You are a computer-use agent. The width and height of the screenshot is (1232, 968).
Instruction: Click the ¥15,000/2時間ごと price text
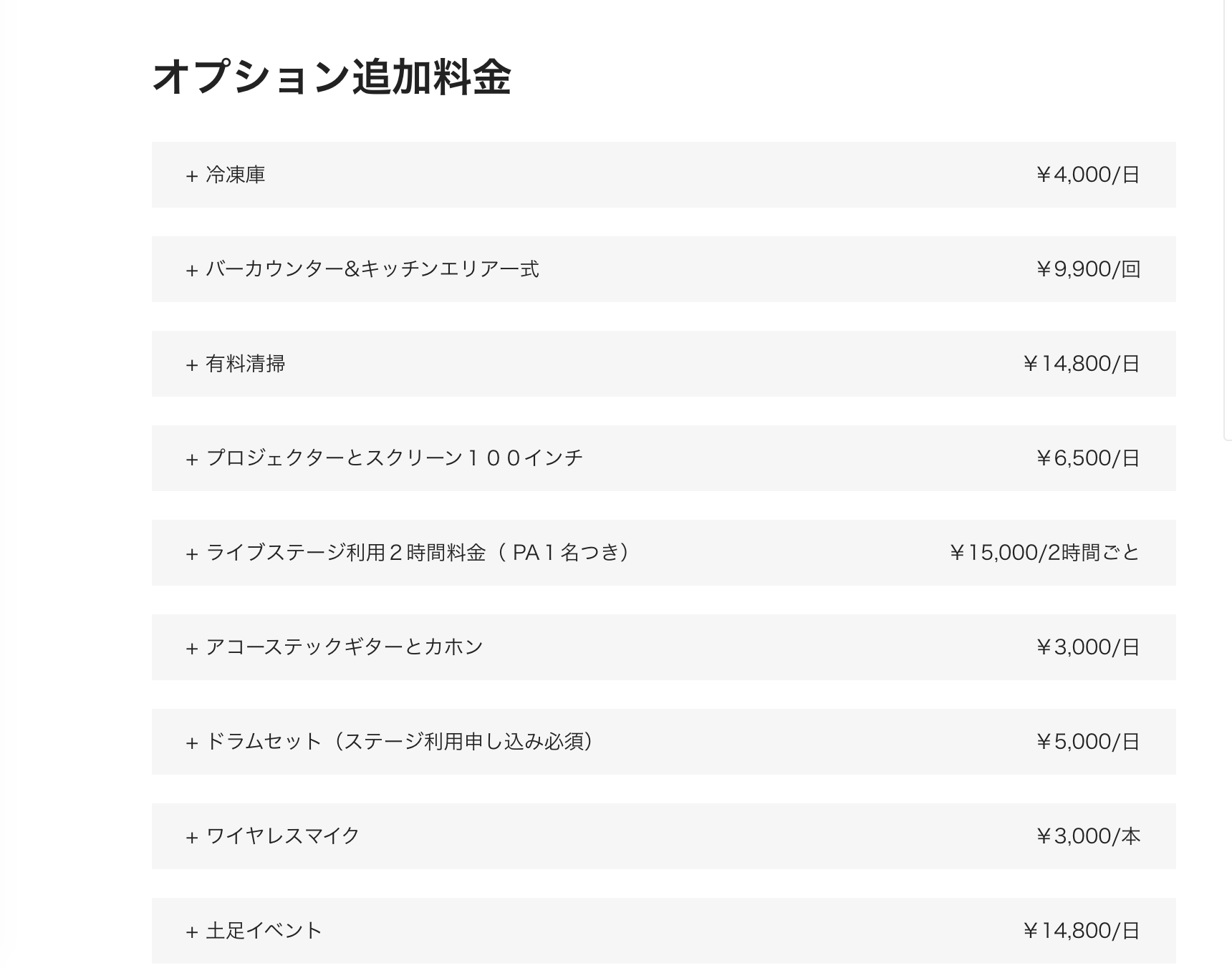(x=1044, y=553)
